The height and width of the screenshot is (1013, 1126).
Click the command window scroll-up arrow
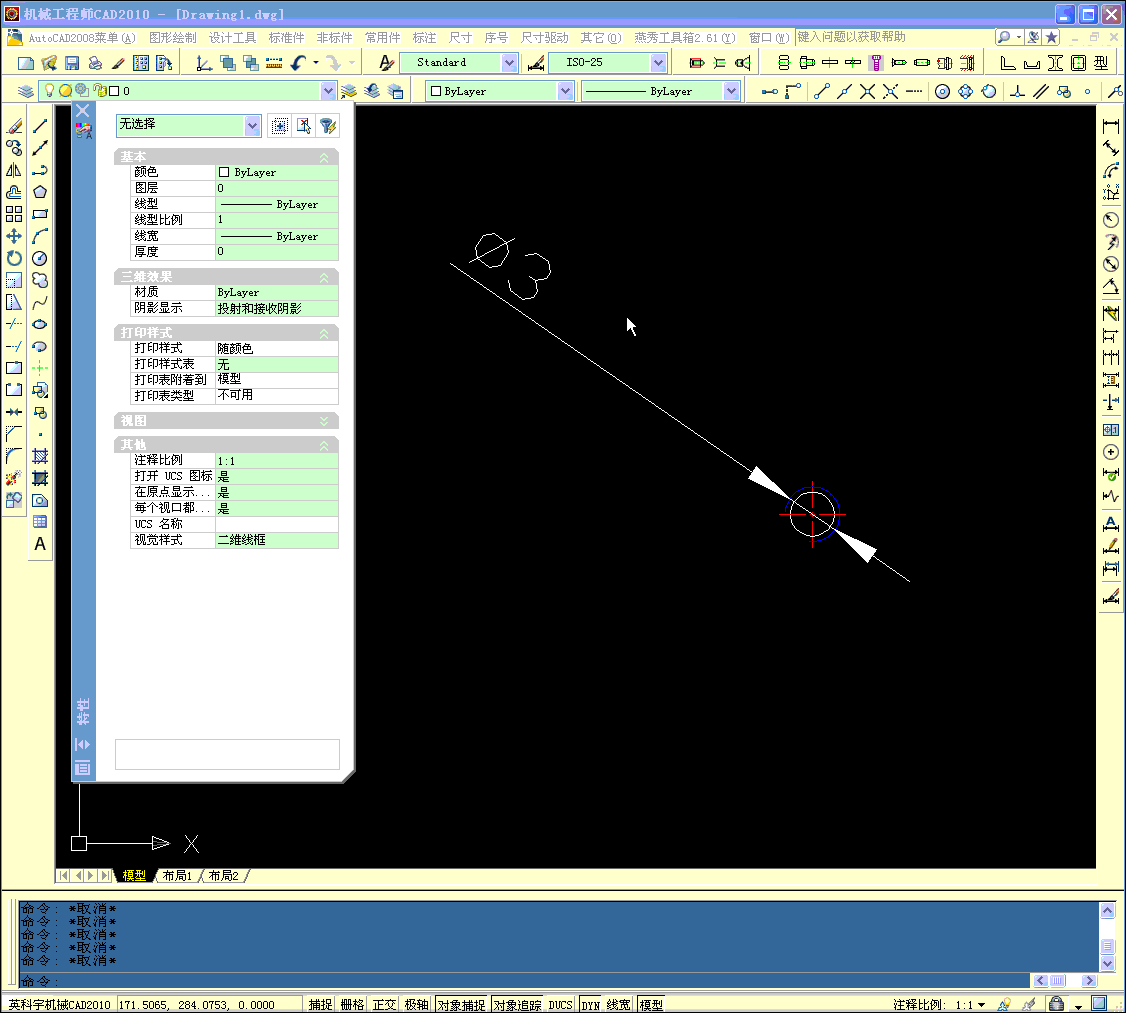coord(1107,910)
